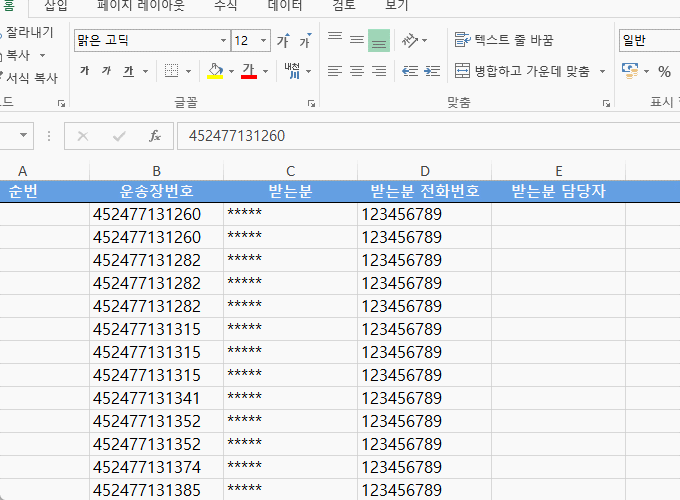
Task: Open alignment group dialog launcher
Action: pyautogui.click(x=606, y=103)
